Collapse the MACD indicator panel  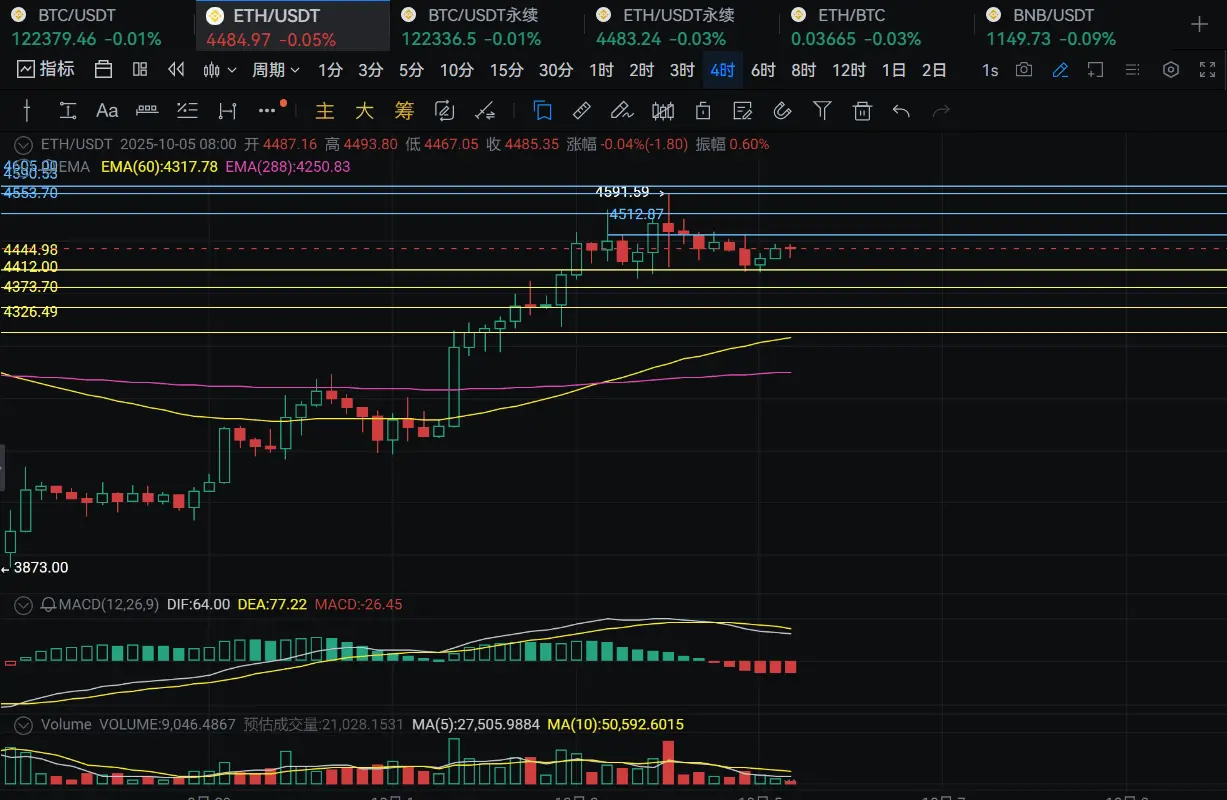[21, 605]
